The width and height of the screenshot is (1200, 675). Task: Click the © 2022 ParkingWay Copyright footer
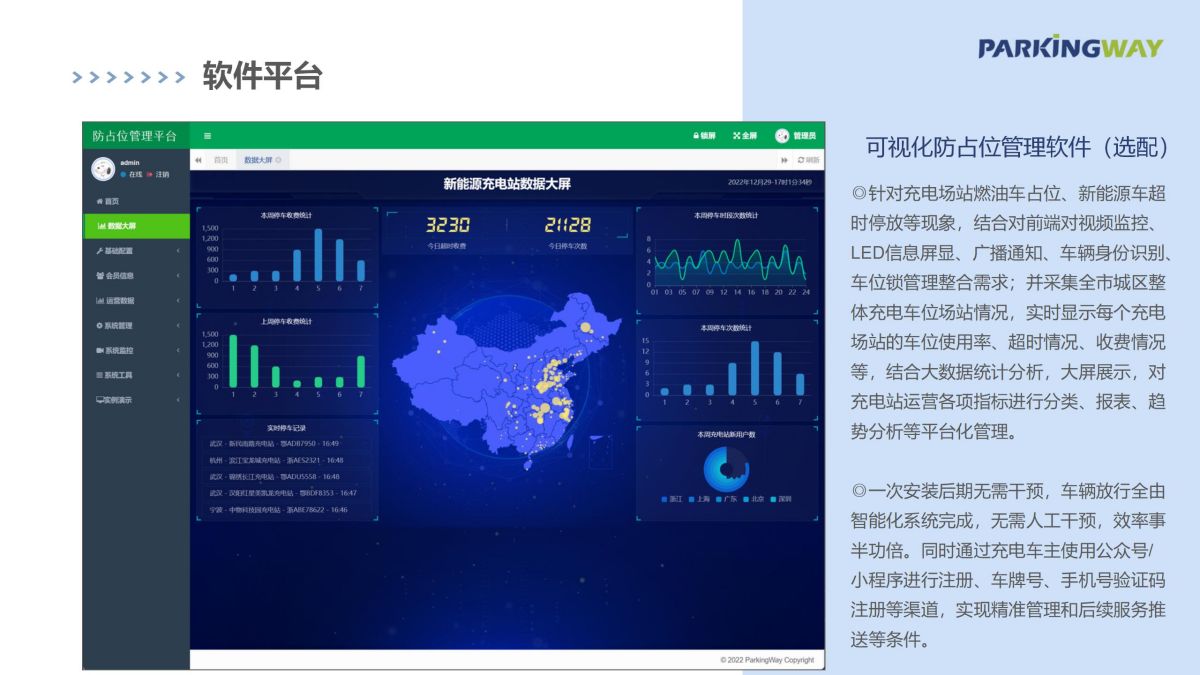click(767, 660)
